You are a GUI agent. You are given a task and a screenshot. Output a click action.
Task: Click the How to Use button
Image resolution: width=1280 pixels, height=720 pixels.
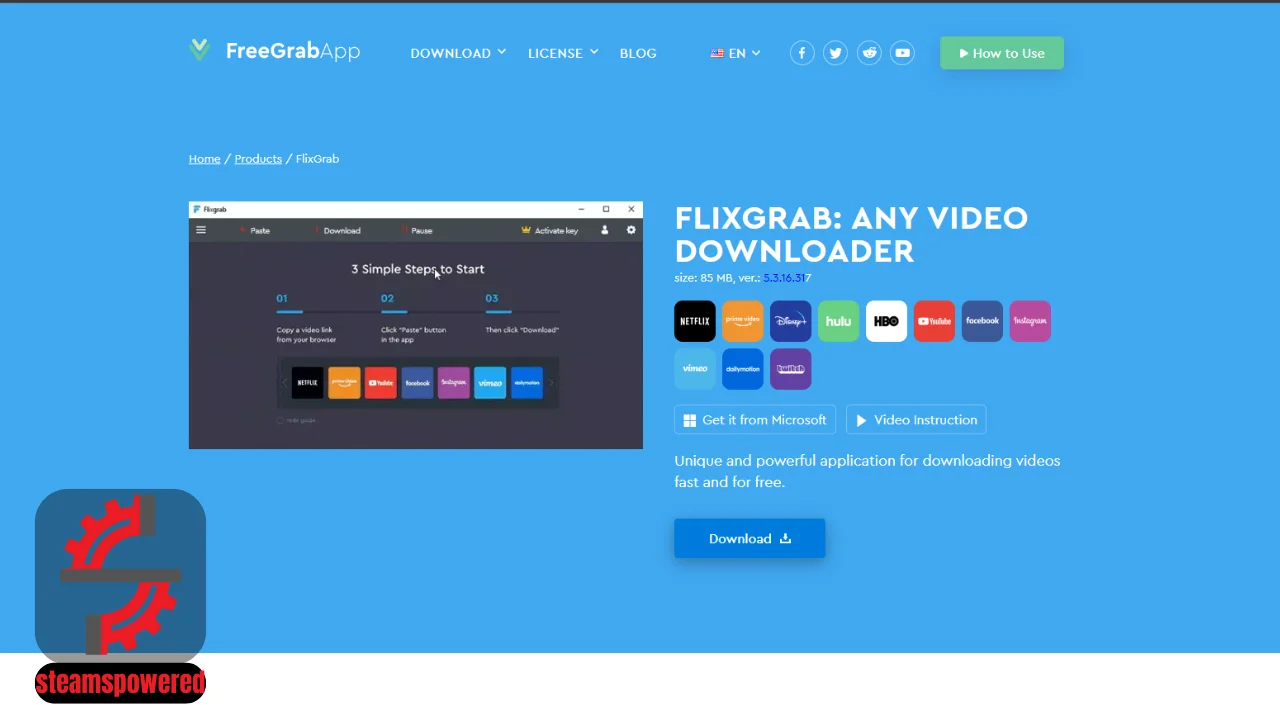point(1002,53)
